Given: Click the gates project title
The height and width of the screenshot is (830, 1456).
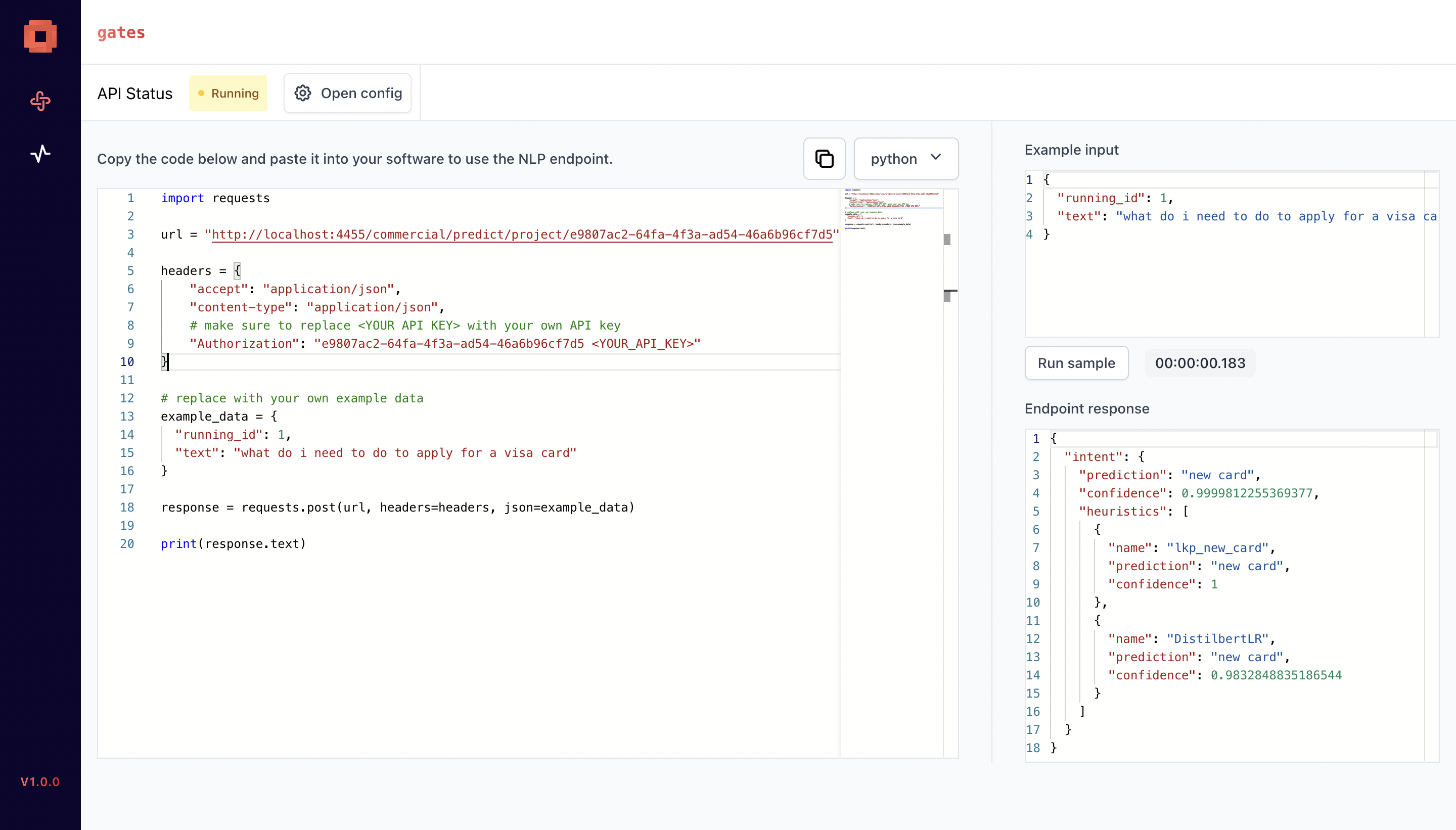Looking at the screenshot, I should [121, 32].
